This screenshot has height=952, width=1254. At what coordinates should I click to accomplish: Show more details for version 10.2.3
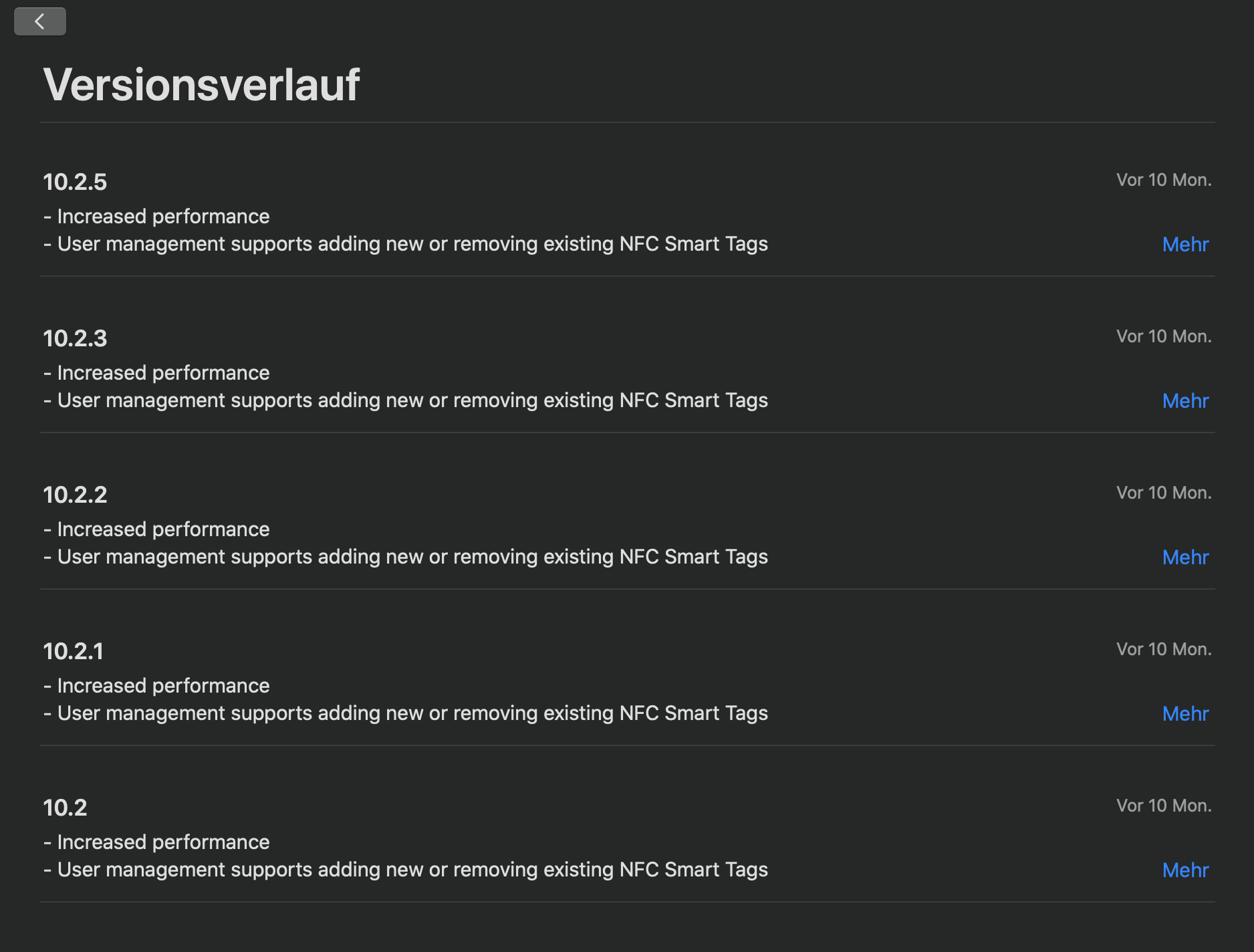(1185, 401)
